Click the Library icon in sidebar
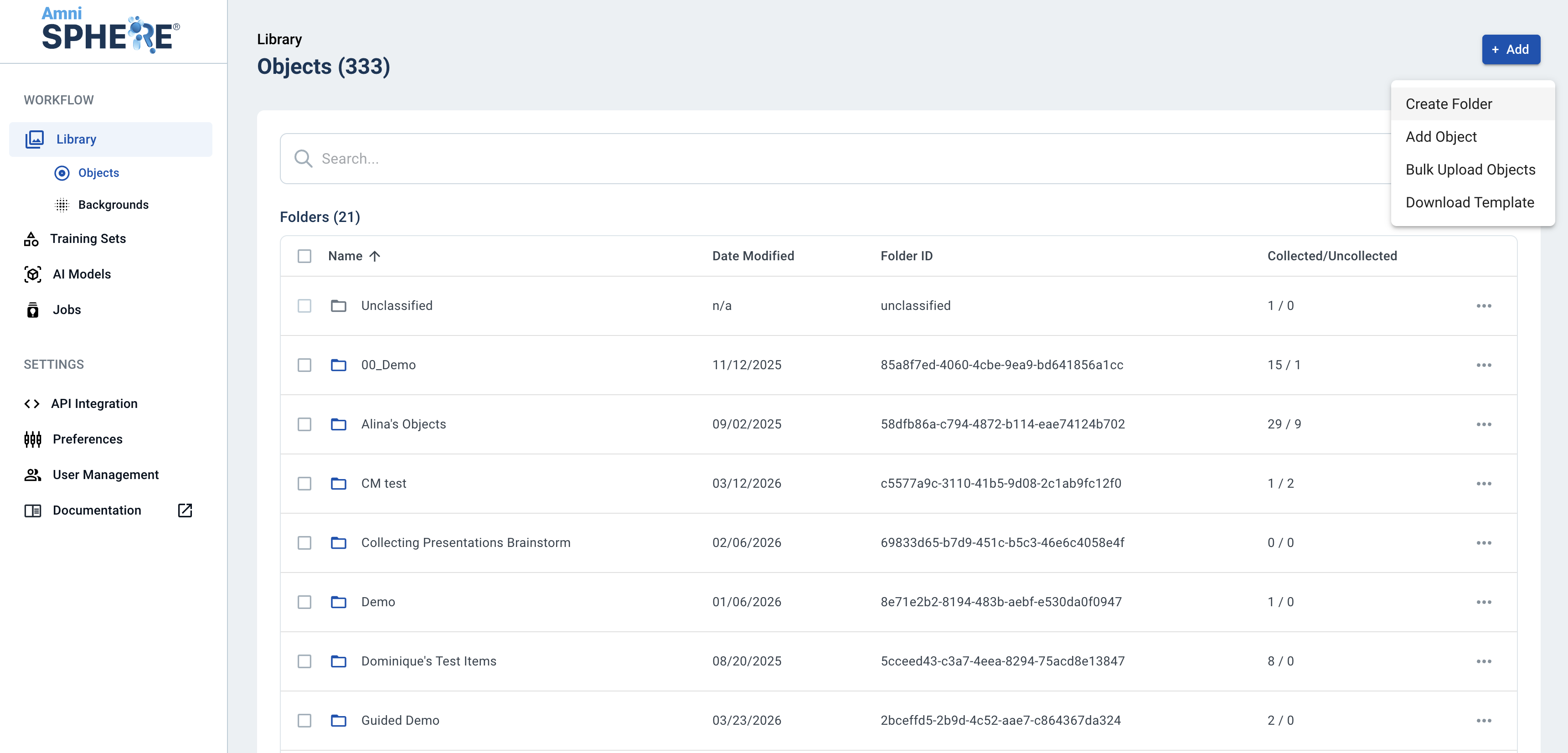This screenshot has width=1568, height=753. [34, 139]
